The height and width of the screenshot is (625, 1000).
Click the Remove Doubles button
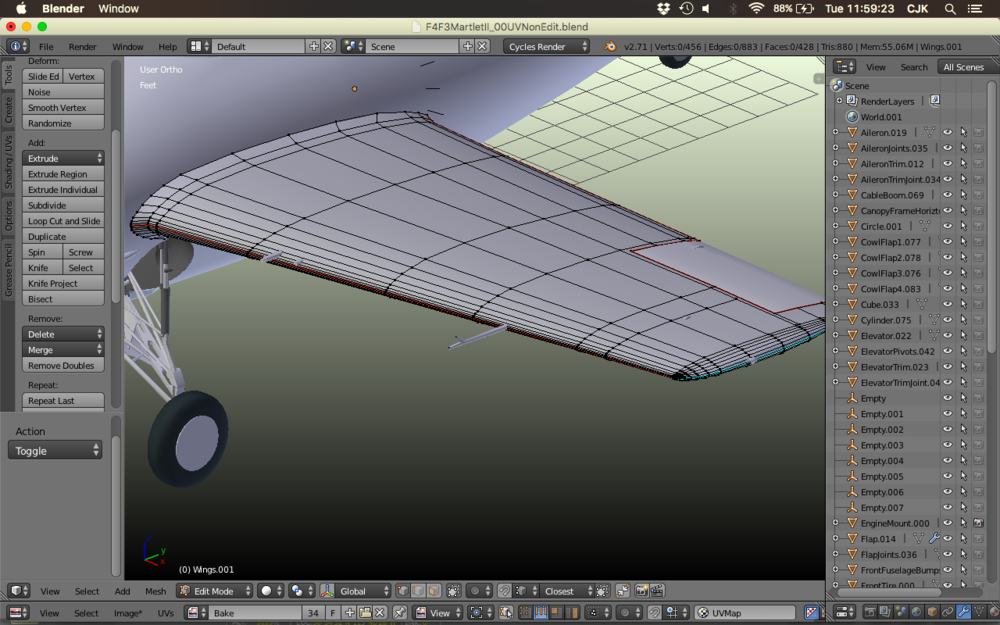point(63,365)
